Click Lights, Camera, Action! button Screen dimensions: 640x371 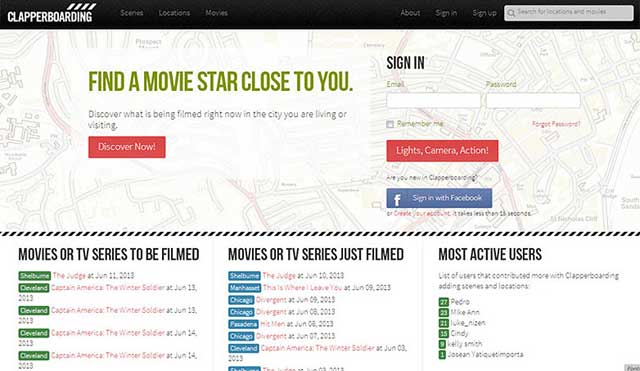coord(442,151)
